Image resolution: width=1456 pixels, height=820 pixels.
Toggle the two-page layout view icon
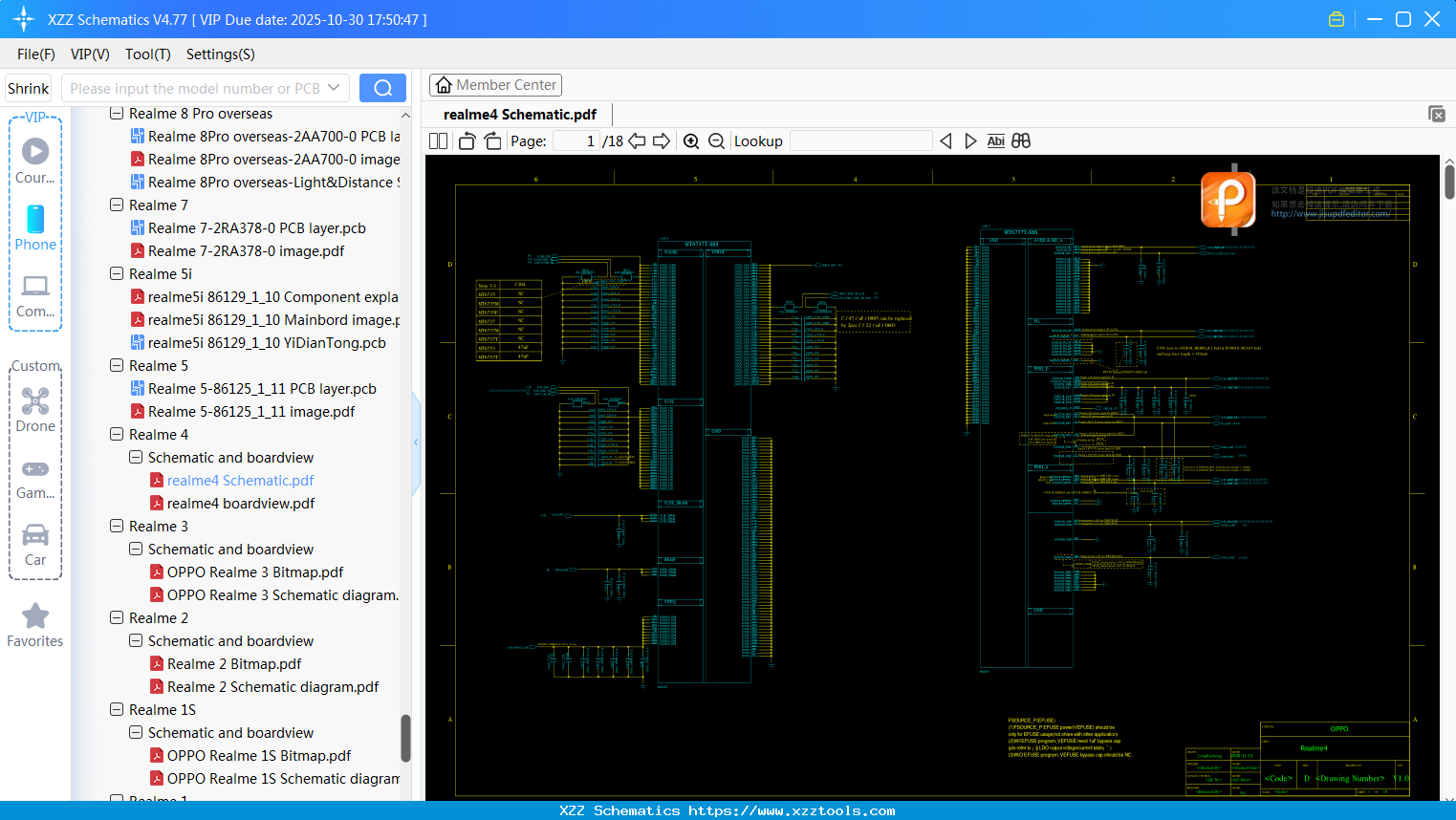[x=439, y=141]
